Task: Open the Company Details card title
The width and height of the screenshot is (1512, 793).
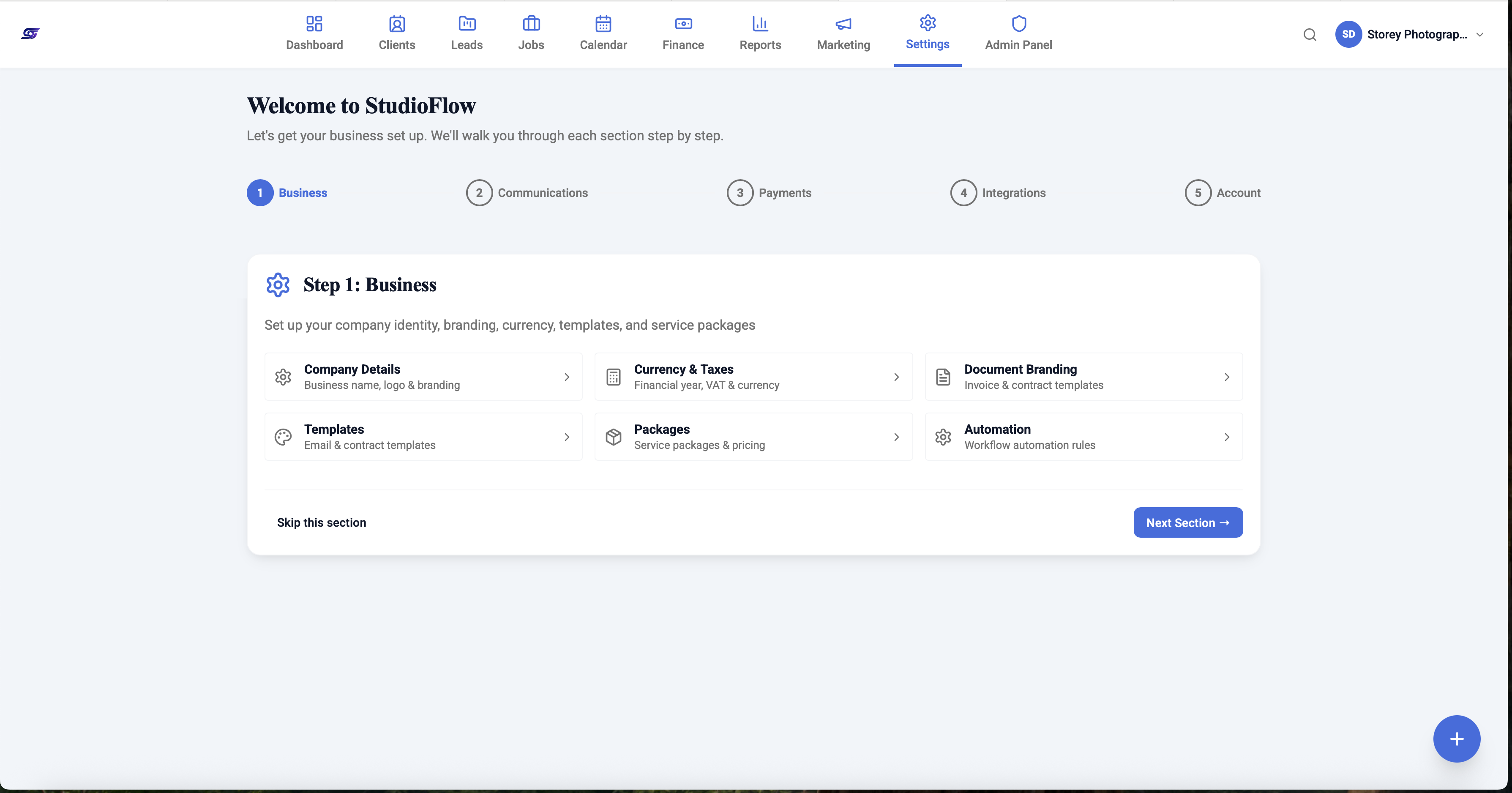Action: (352, 369)
